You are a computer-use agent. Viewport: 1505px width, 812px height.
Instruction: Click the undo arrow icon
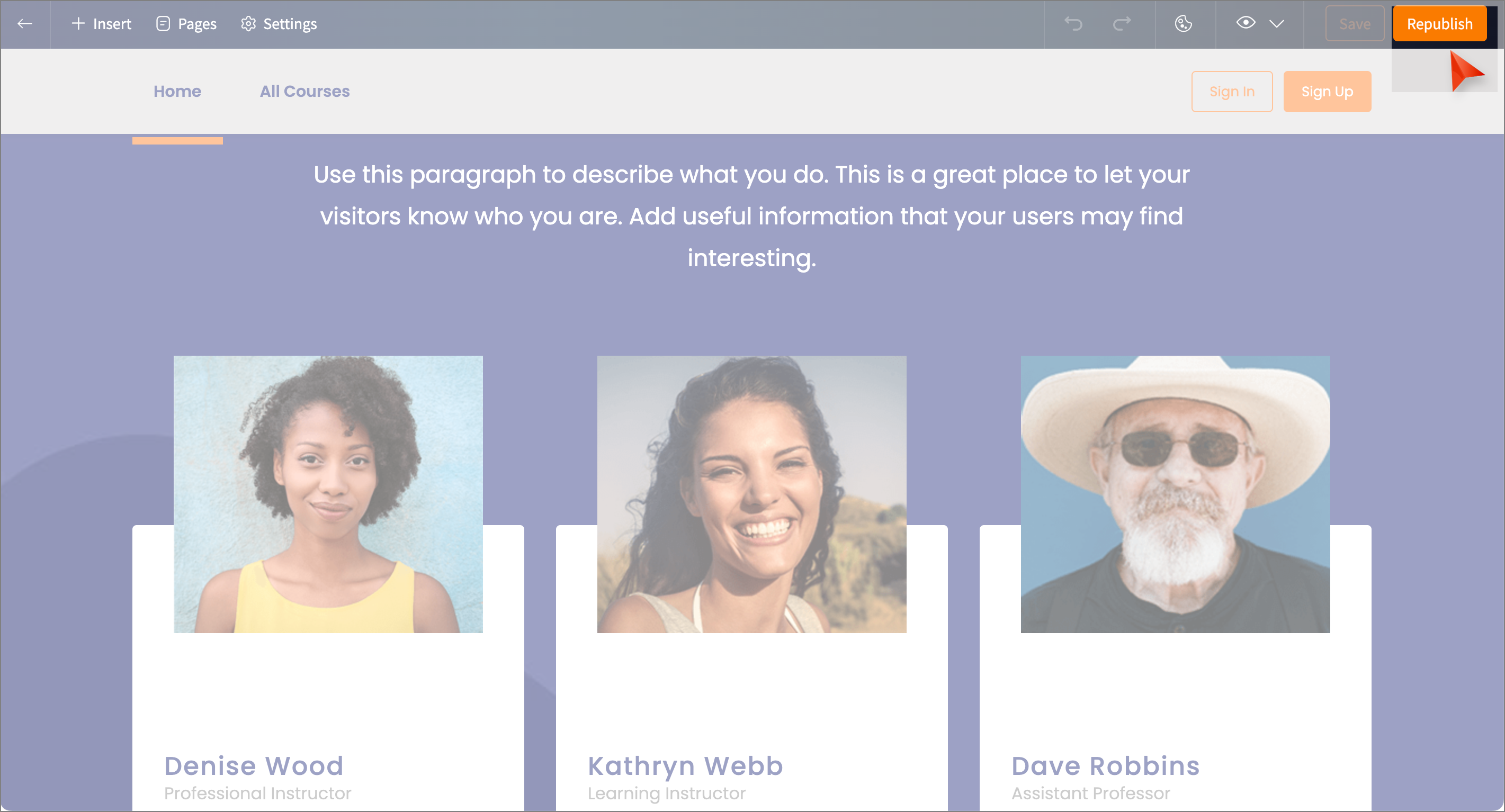[x=1073, y=24]
